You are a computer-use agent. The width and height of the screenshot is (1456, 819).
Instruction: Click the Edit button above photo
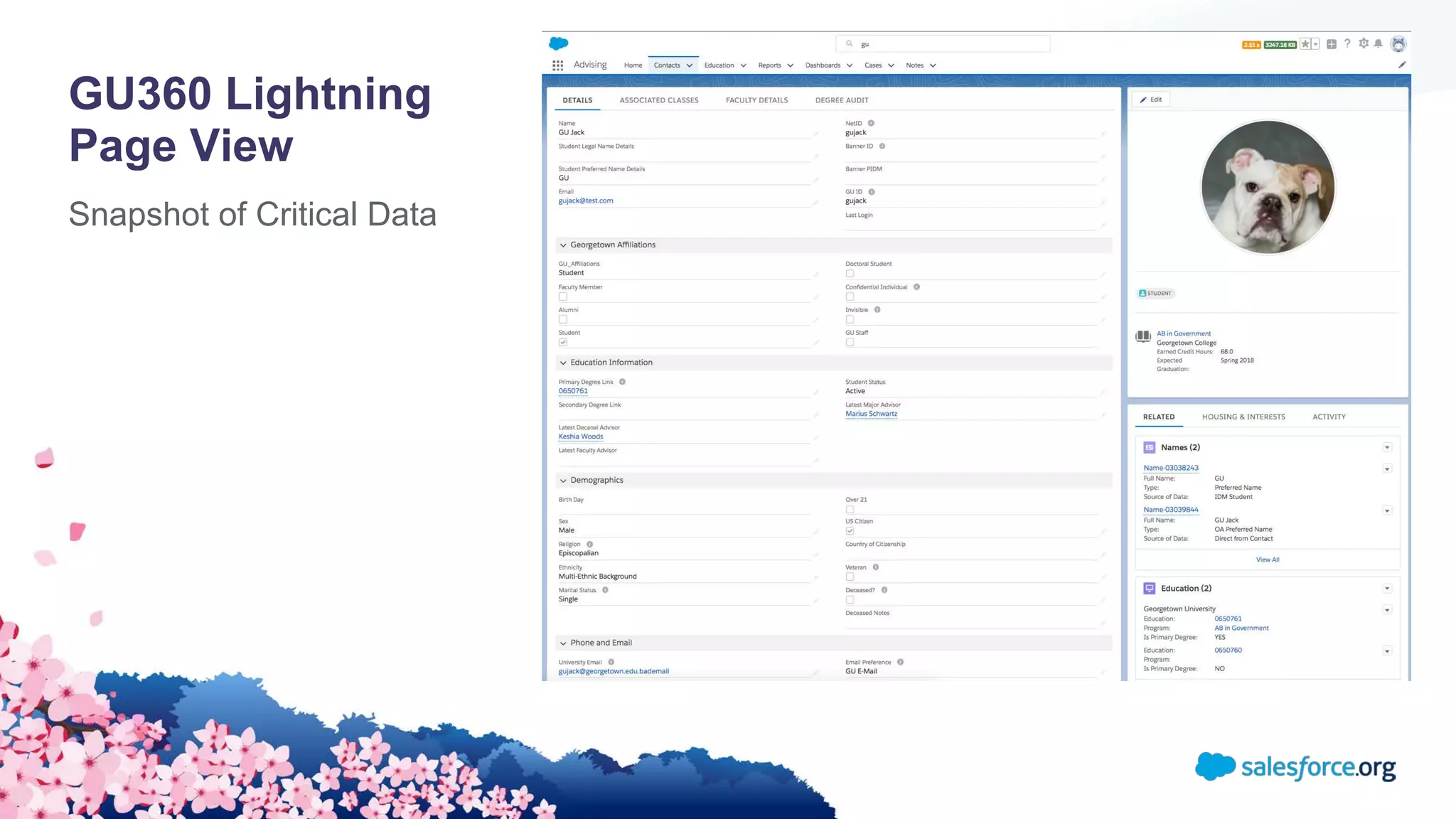pos(1151,100)
